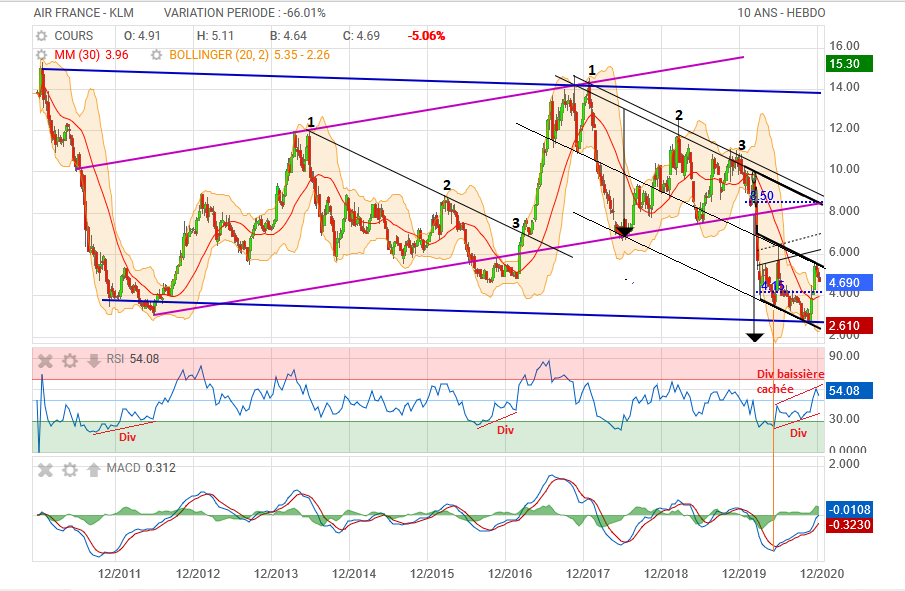Image resolution: width=905 pixels, height=591 pixels.
Task: Click the 10.00 price axis label
Action: [x=844, y=169]
